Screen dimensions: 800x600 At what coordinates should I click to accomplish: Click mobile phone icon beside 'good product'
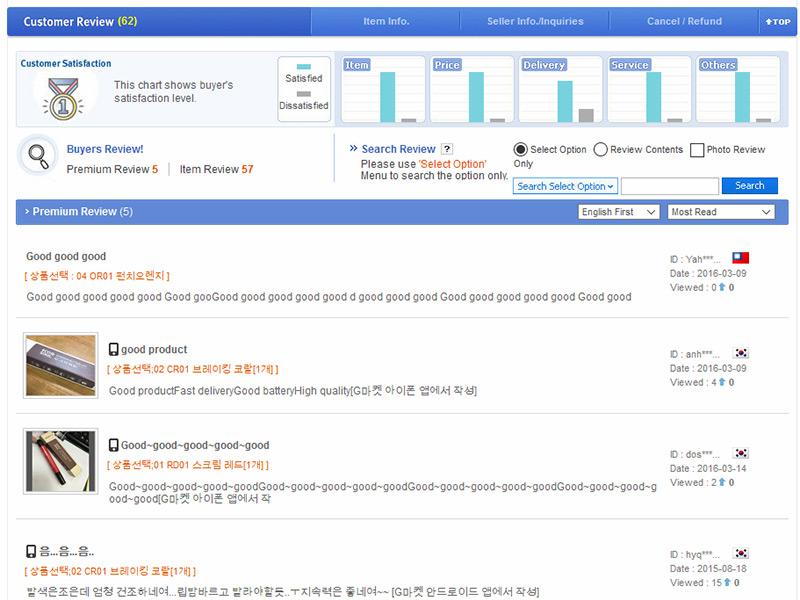(x=114, y=350)
